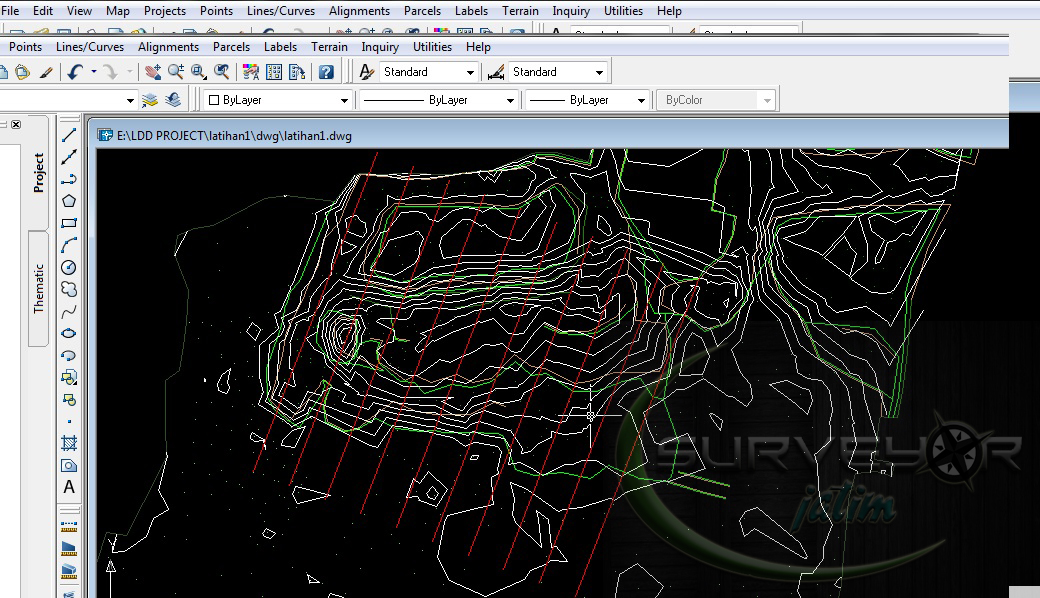
Task: Activate the Zoom Realtime tool
Action: click(176, 71)
